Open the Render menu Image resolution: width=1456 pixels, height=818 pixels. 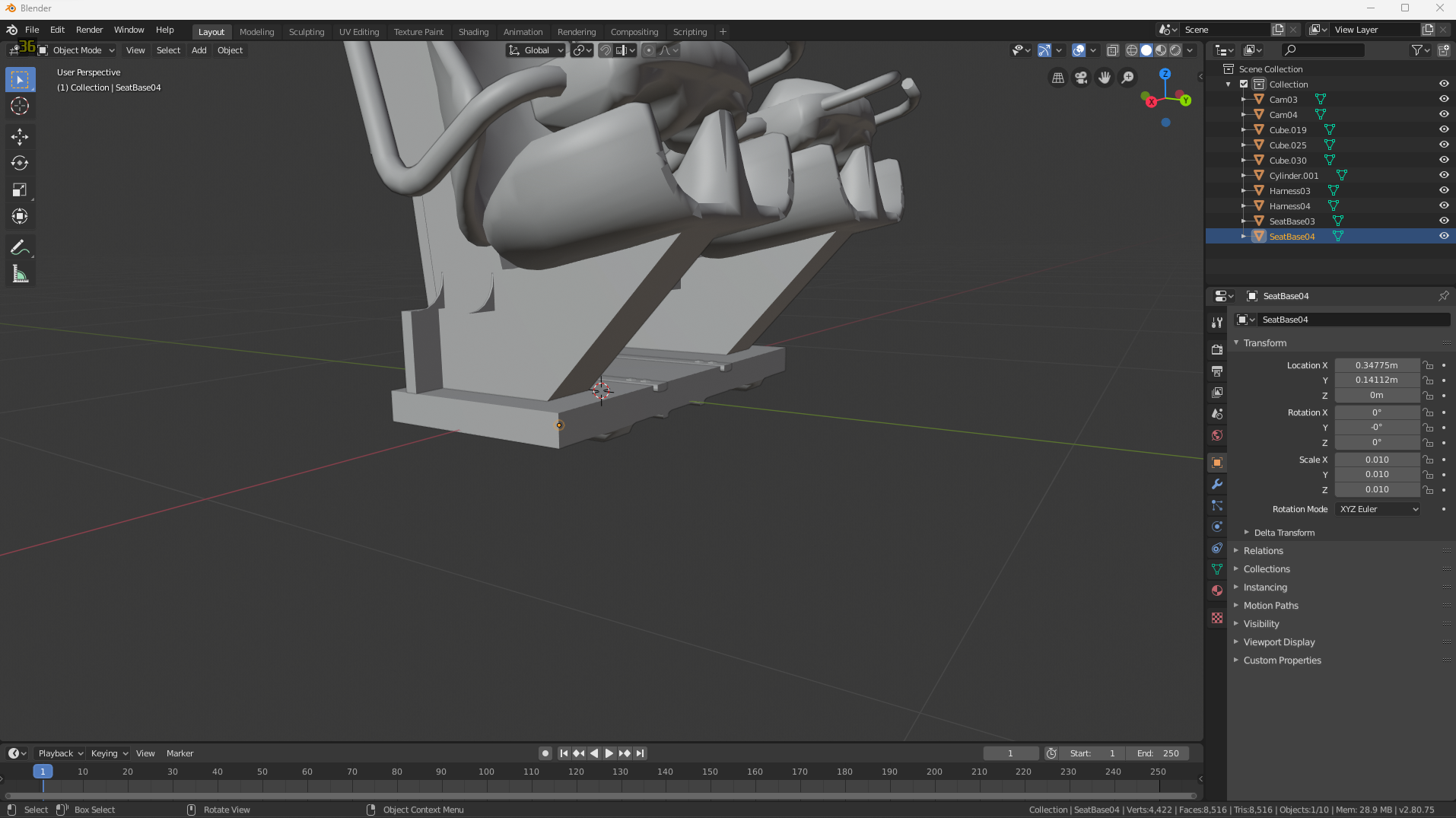(x=89, y=30)
